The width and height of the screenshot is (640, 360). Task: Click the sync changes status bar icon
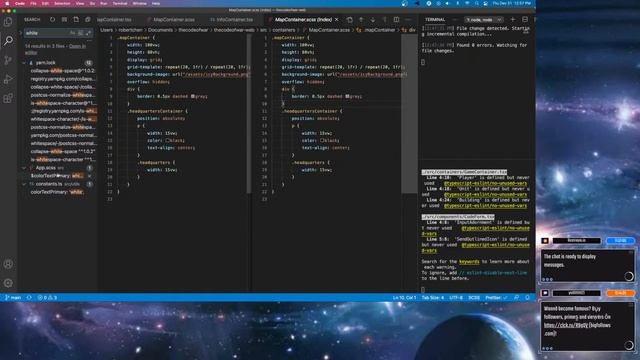29,298
